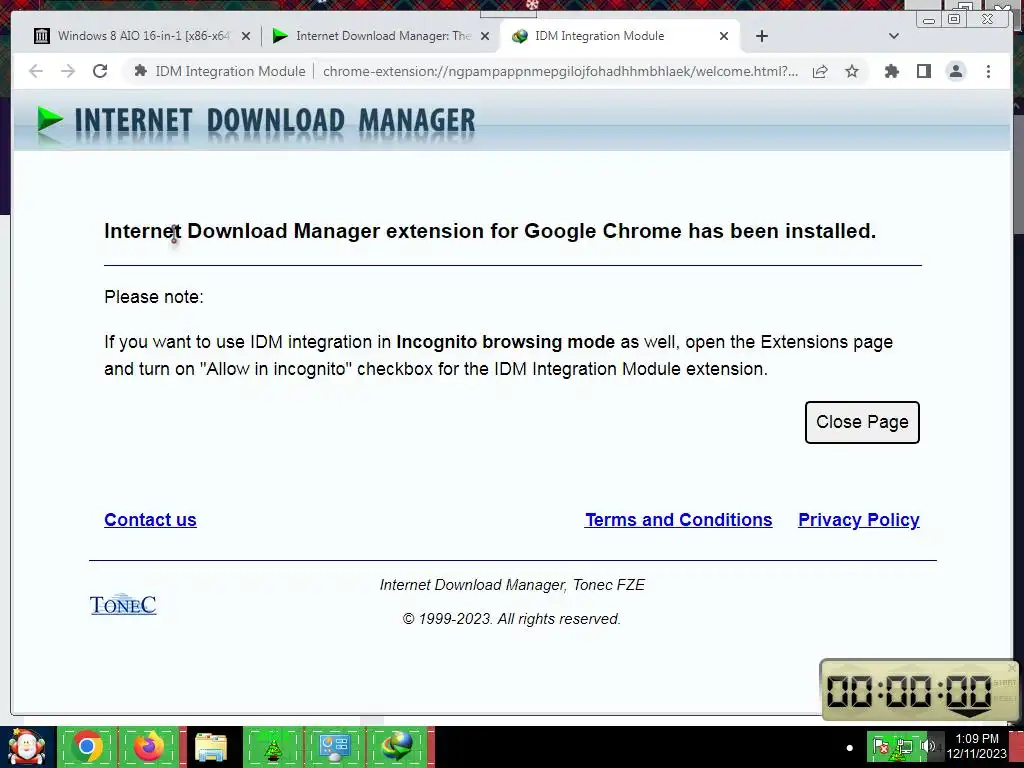Image resolution: width=1024 pixels, height=768 pixels.
Task: Open the Chrome profile avatar menu
Action: pos(956,71)
